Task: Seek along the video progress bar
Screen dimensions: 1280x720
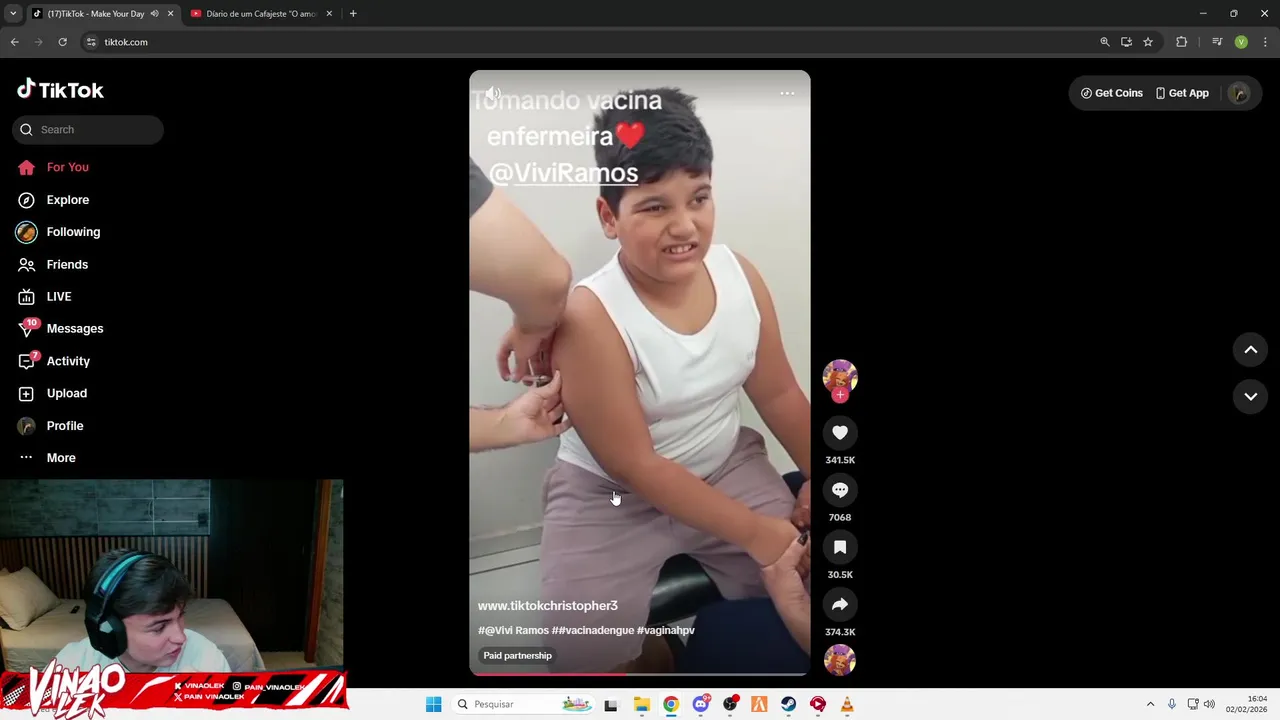Action: click(x=640, y=674)
